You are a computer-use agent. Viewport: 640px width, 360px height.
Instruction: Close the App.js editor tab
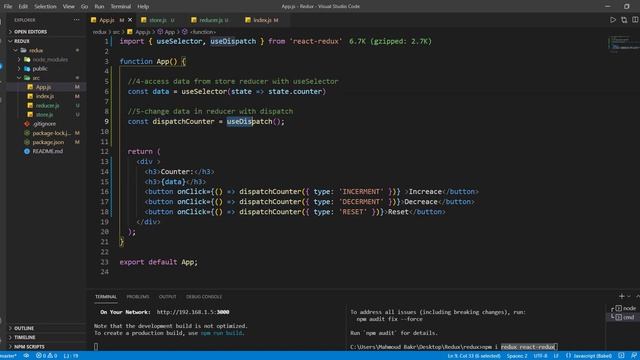tap(130, 20)
